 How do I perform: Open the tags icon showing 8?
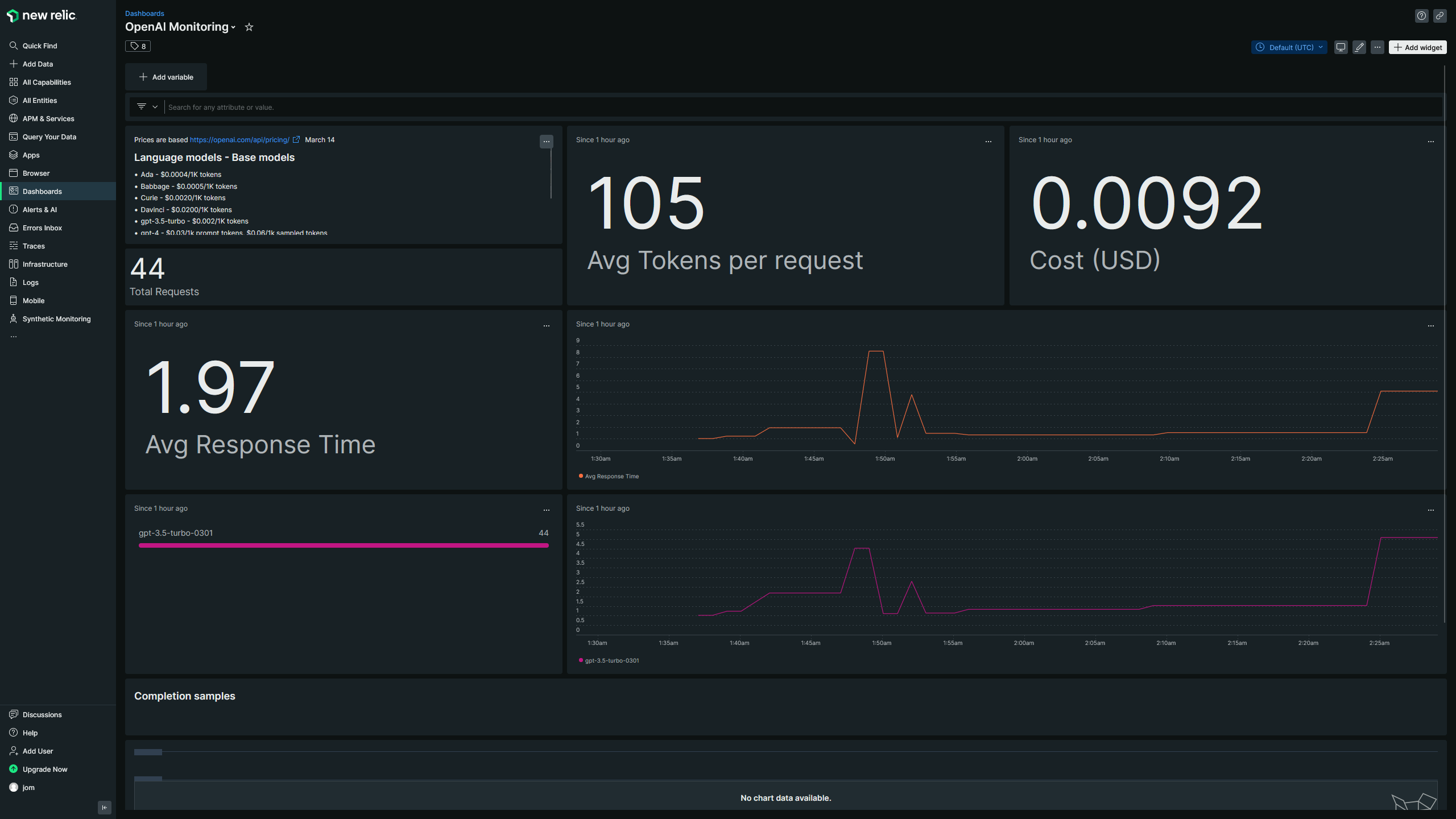point(138,46)
